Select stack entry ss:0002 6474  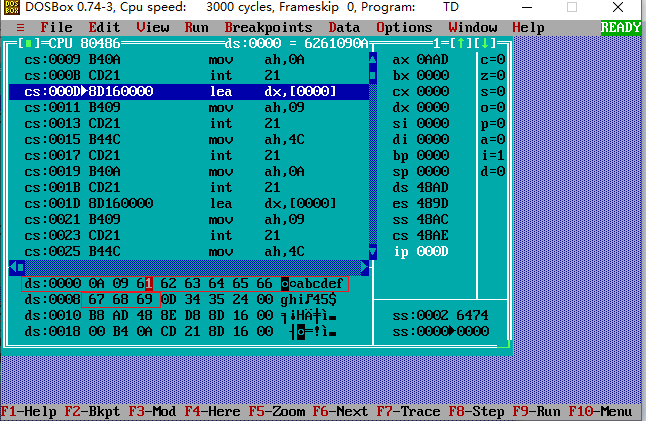[x=440, y=316]
